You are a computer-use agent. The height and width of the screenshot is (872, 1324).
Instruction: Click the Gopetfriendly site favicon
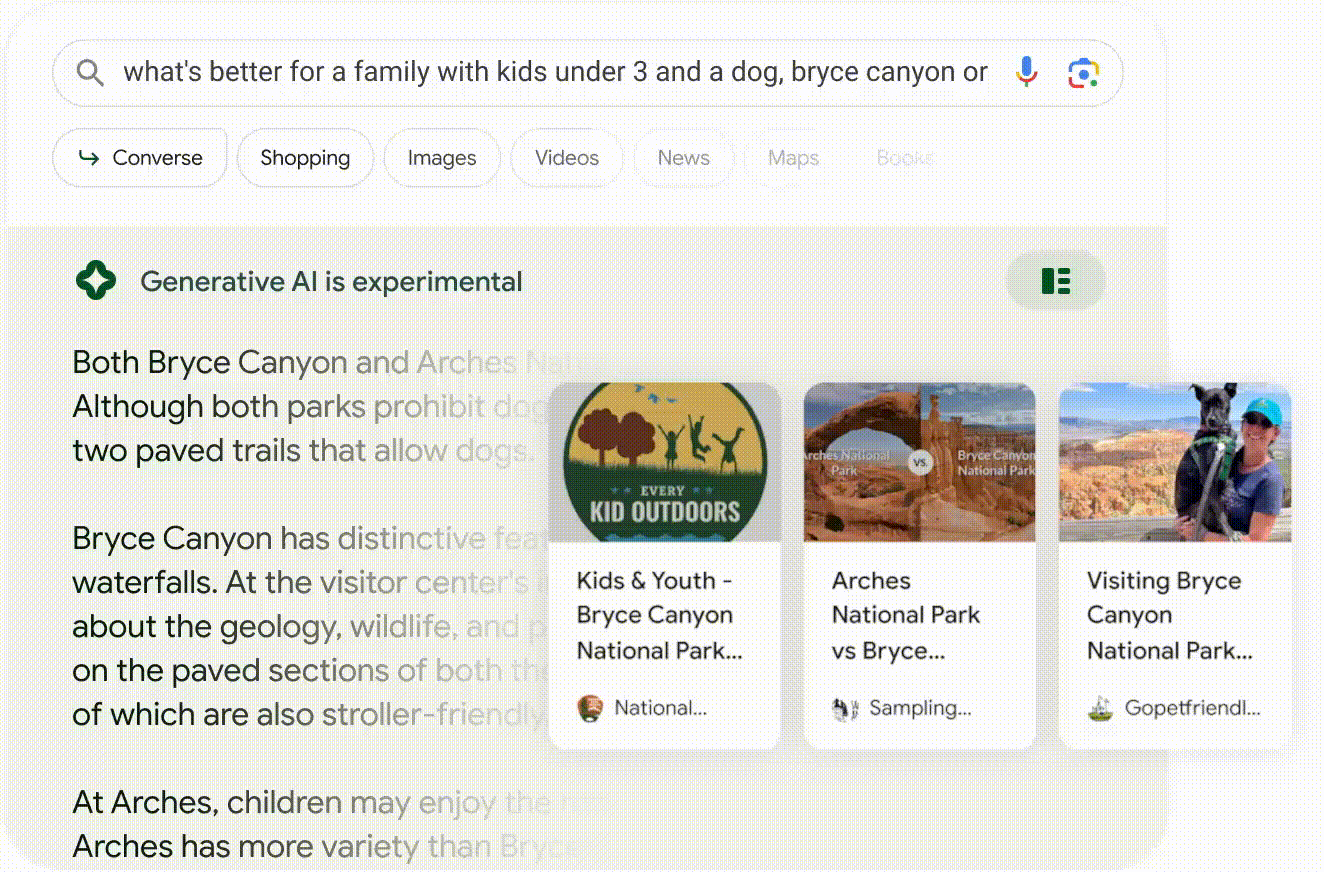pos(1100,709)
